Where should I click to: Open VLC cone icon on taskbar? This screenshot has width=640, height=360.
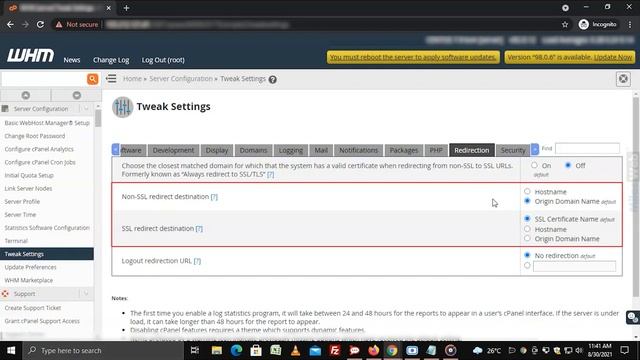point(296,351)
